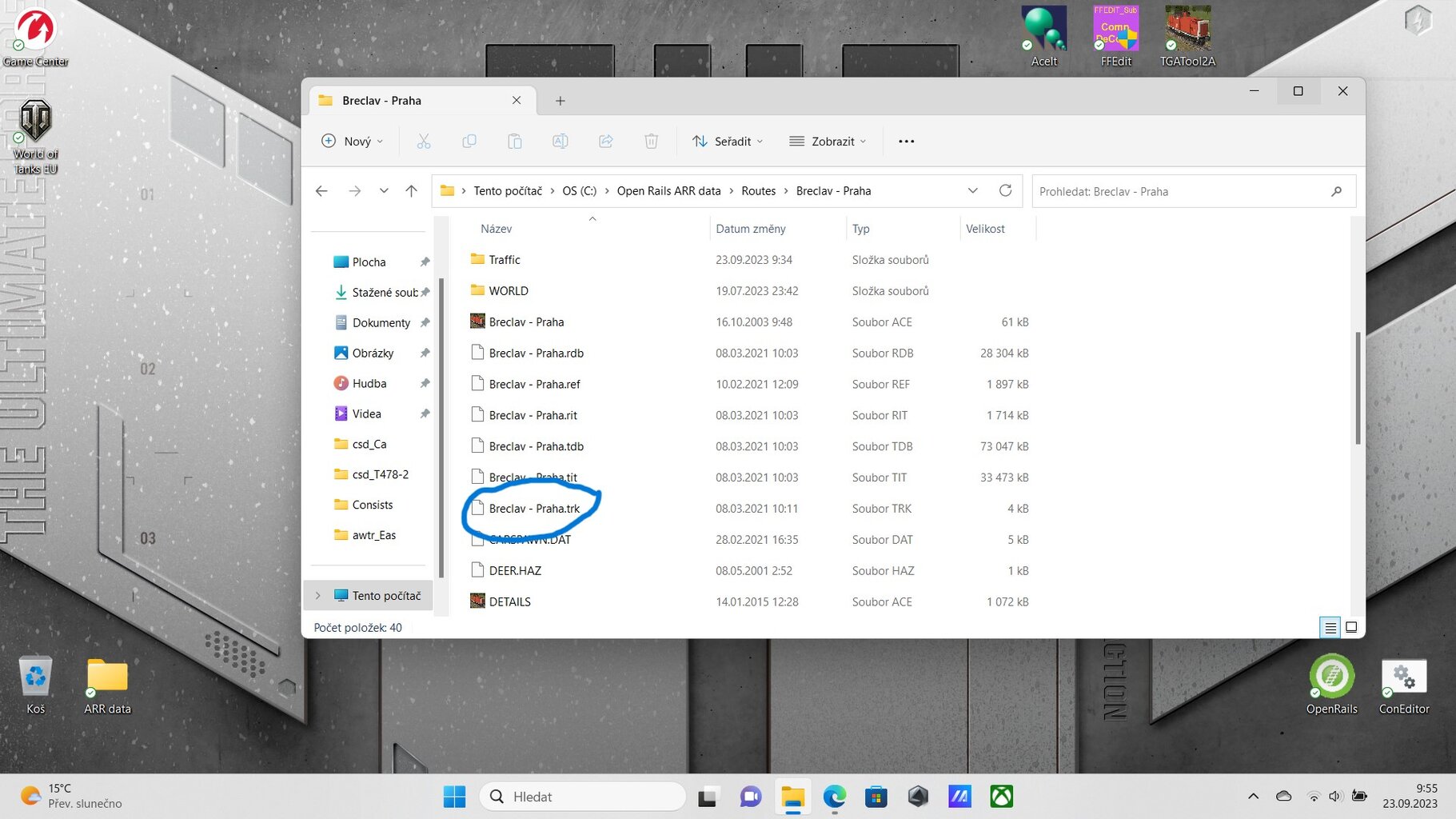Switch to large thumbnails view icon
The height and width of the screenshot is (819, 1456).
coord(1351,628)
